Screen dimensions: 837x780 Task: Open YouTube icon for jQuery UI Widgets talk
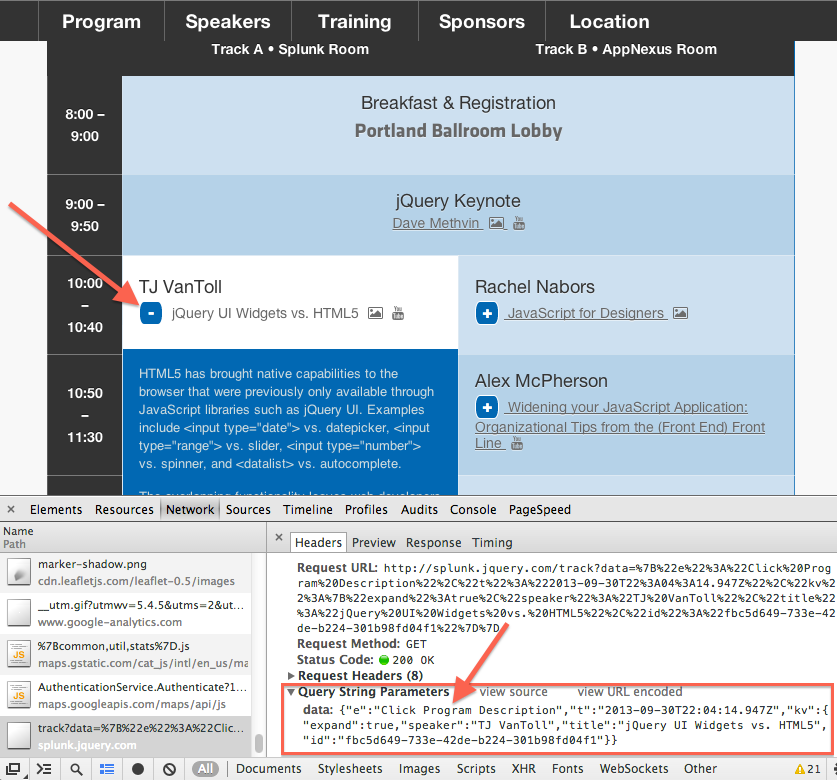coord(398,313)
